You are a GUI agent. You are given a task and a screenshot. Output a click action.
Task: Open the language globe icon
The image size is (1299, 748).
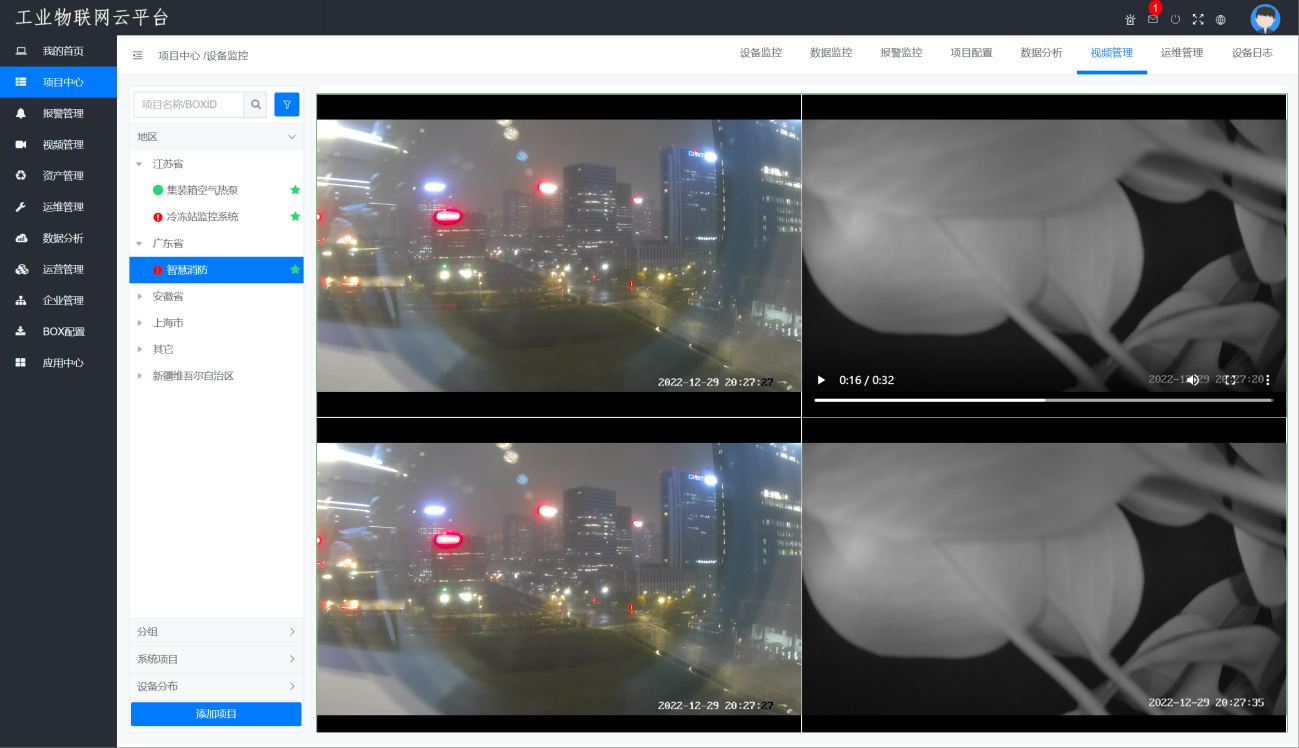point(1220,19)
